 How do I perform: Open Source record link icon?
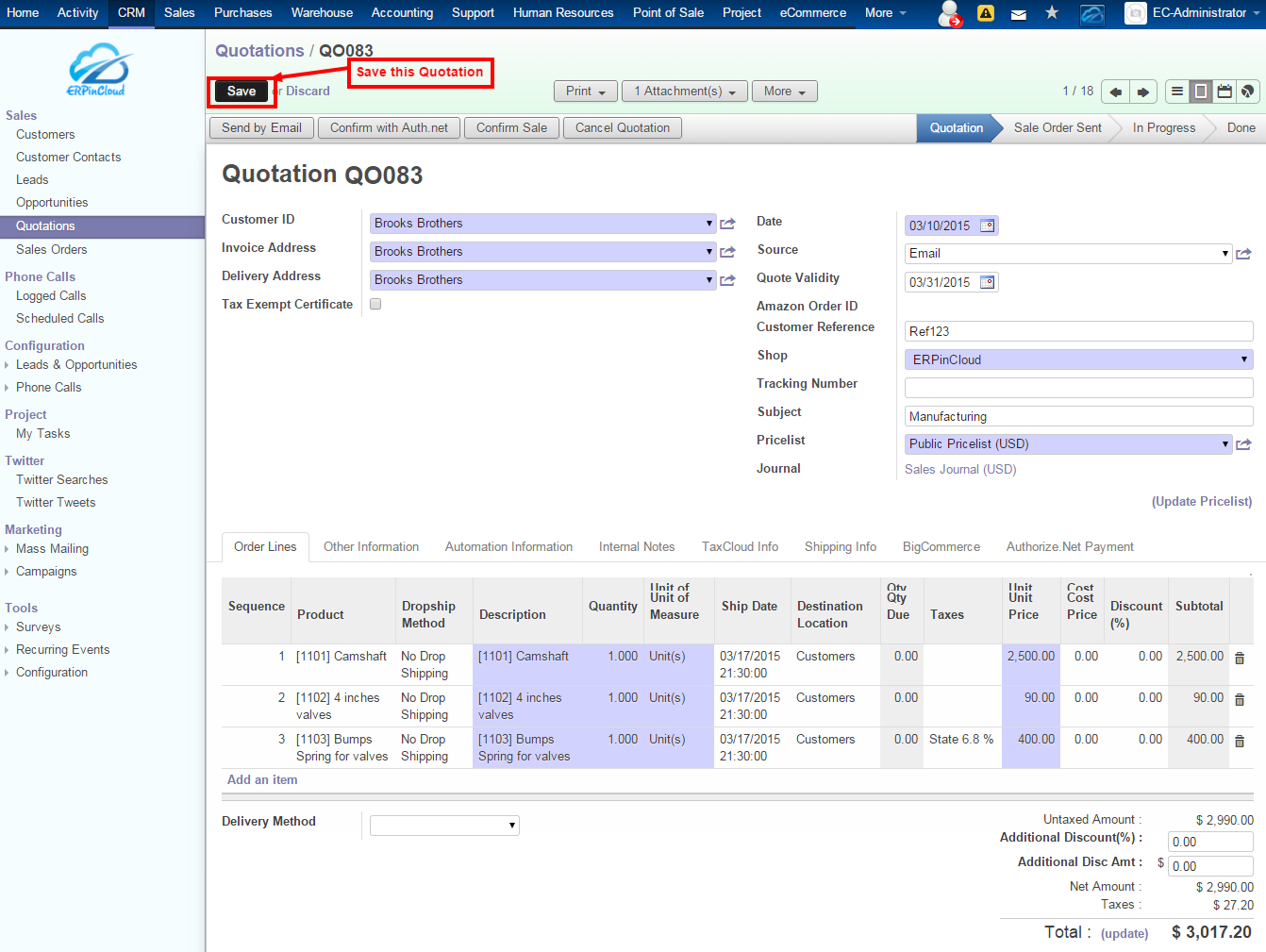1243,254
